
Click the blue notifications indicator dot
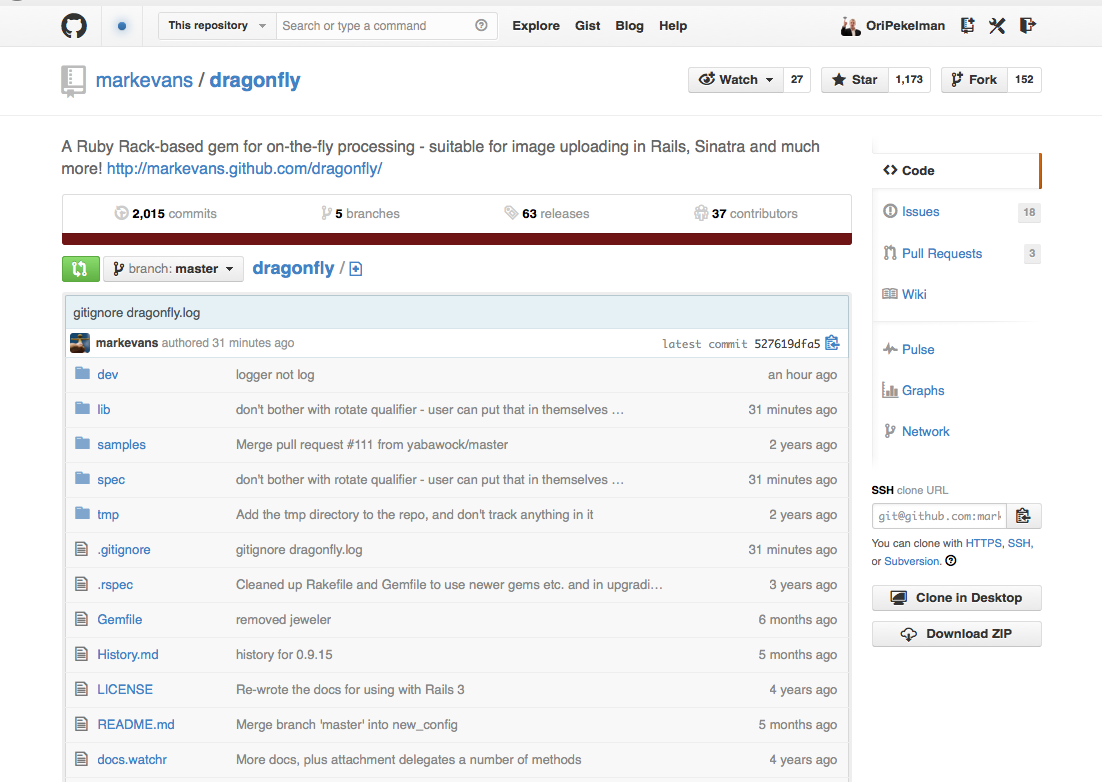click(122, 26)
